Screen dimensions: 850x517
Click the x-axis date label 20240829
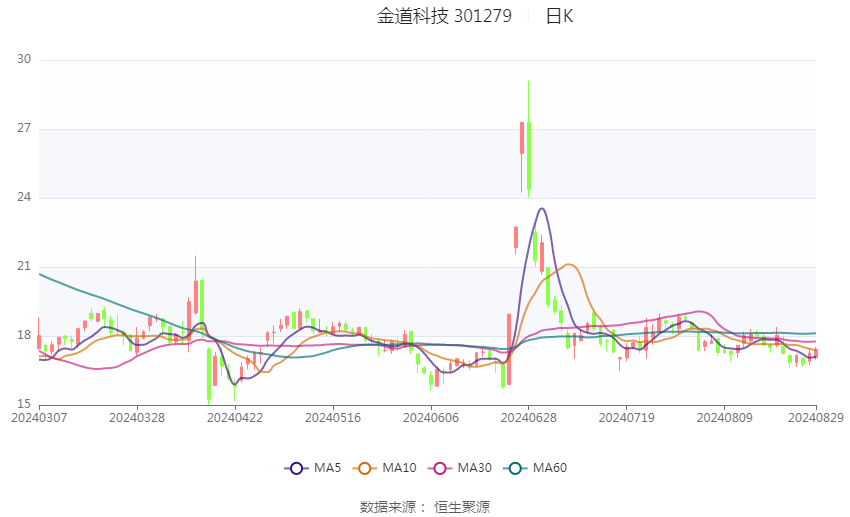tap(816, 418)
